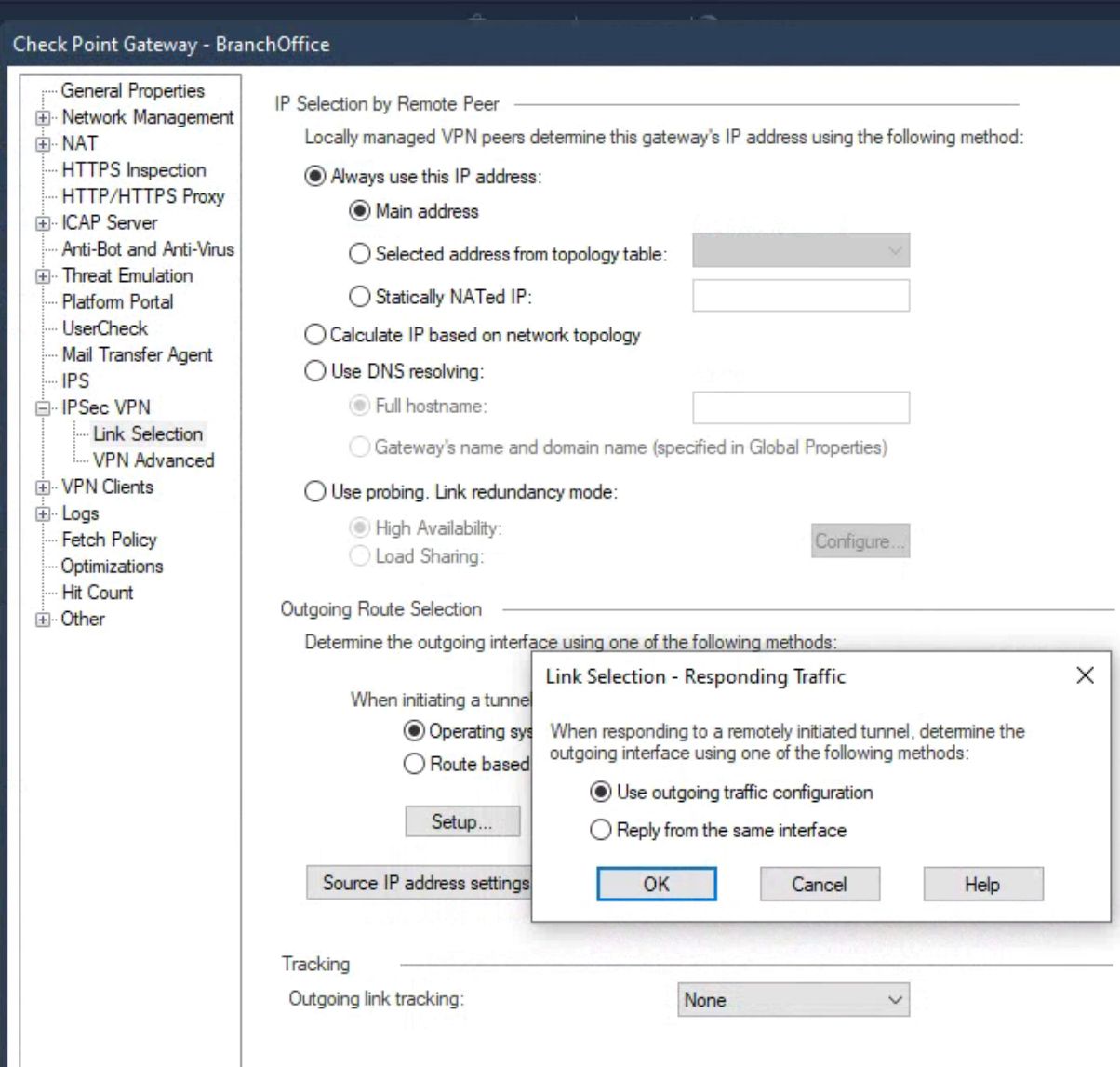This screenshot has height=1067, width=1120.
Task: Confirm with OK in Link Selection dialog
Action: click(x=656, y=884)
